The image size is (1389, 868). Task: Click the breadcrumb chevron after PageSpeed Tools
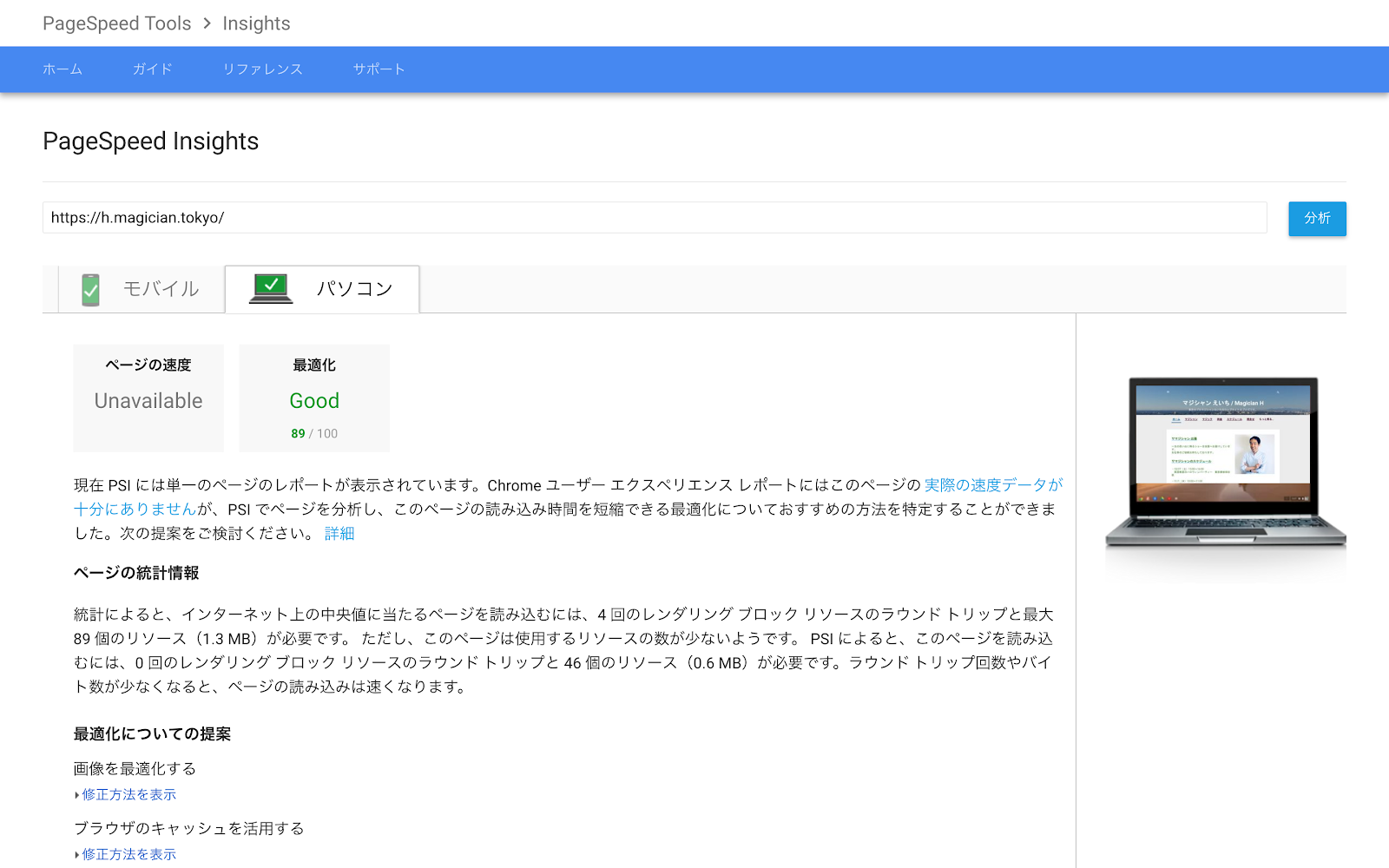(x=207, y=23)
